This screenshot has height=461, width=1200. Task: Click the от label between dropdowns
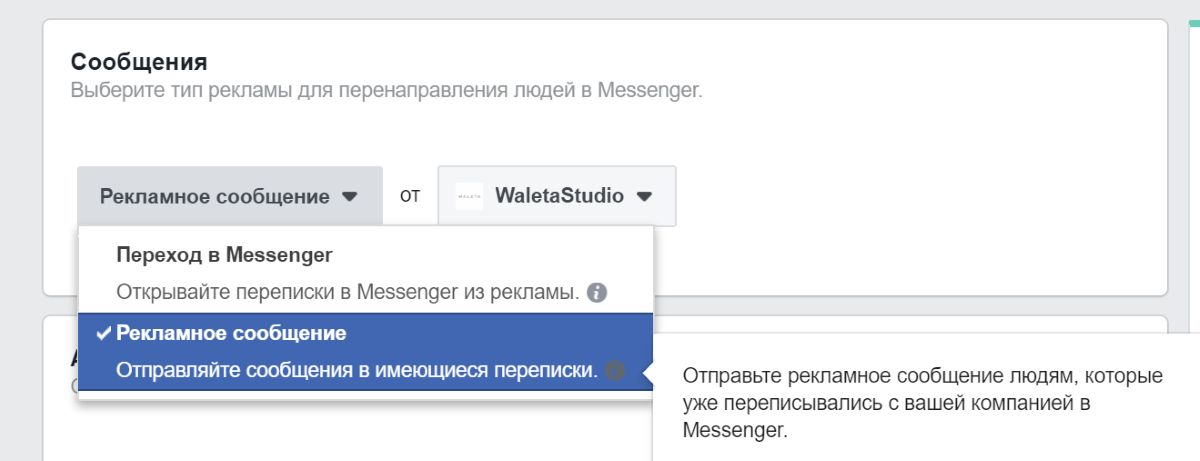[x=410, y=196]
